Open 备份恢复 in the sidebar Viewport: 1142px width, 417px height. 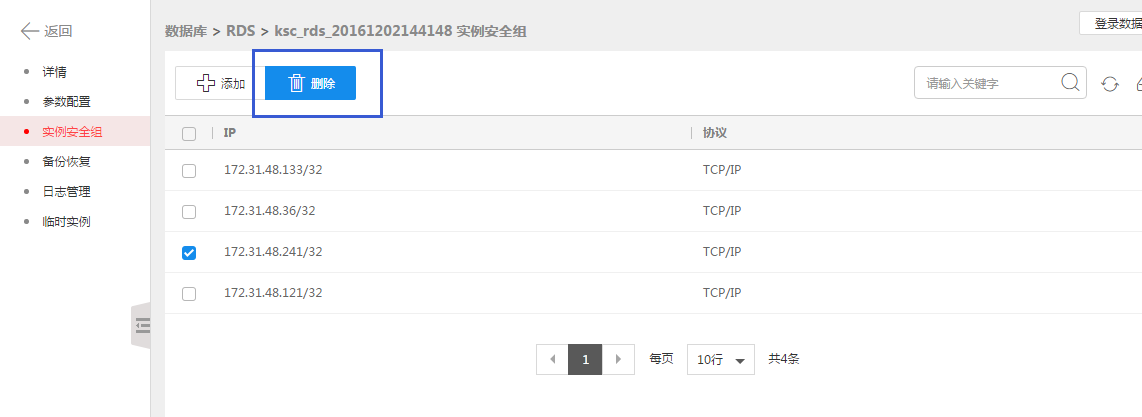66,161
